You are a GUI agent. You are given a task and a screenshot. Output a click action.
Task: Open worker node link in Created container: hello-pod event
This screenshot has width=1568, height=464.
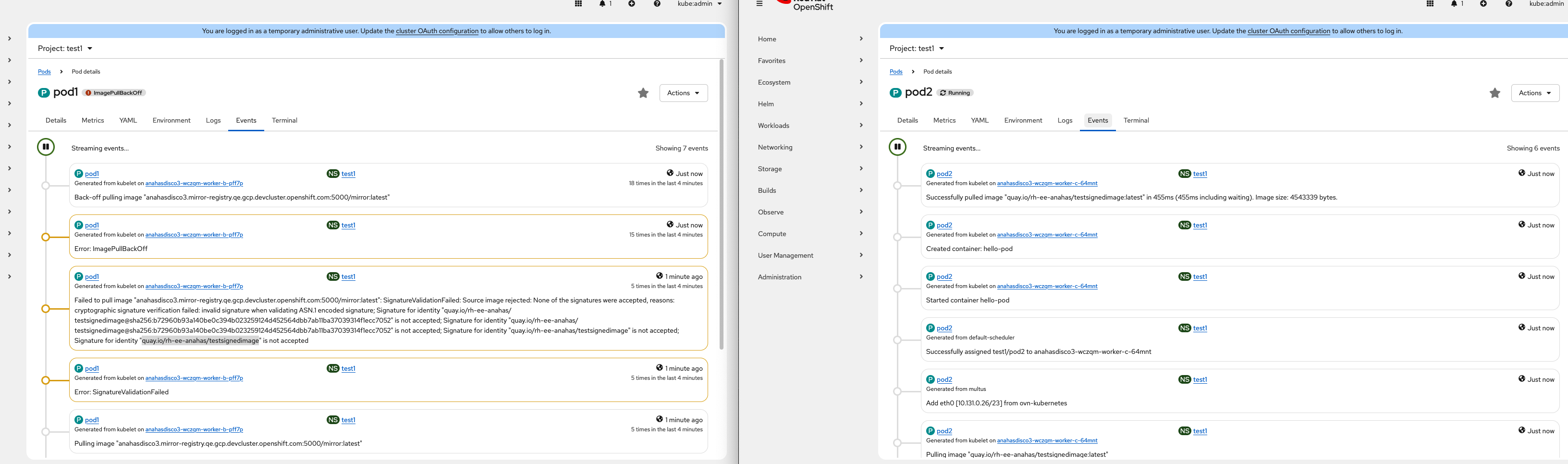tap(1047, 235)
